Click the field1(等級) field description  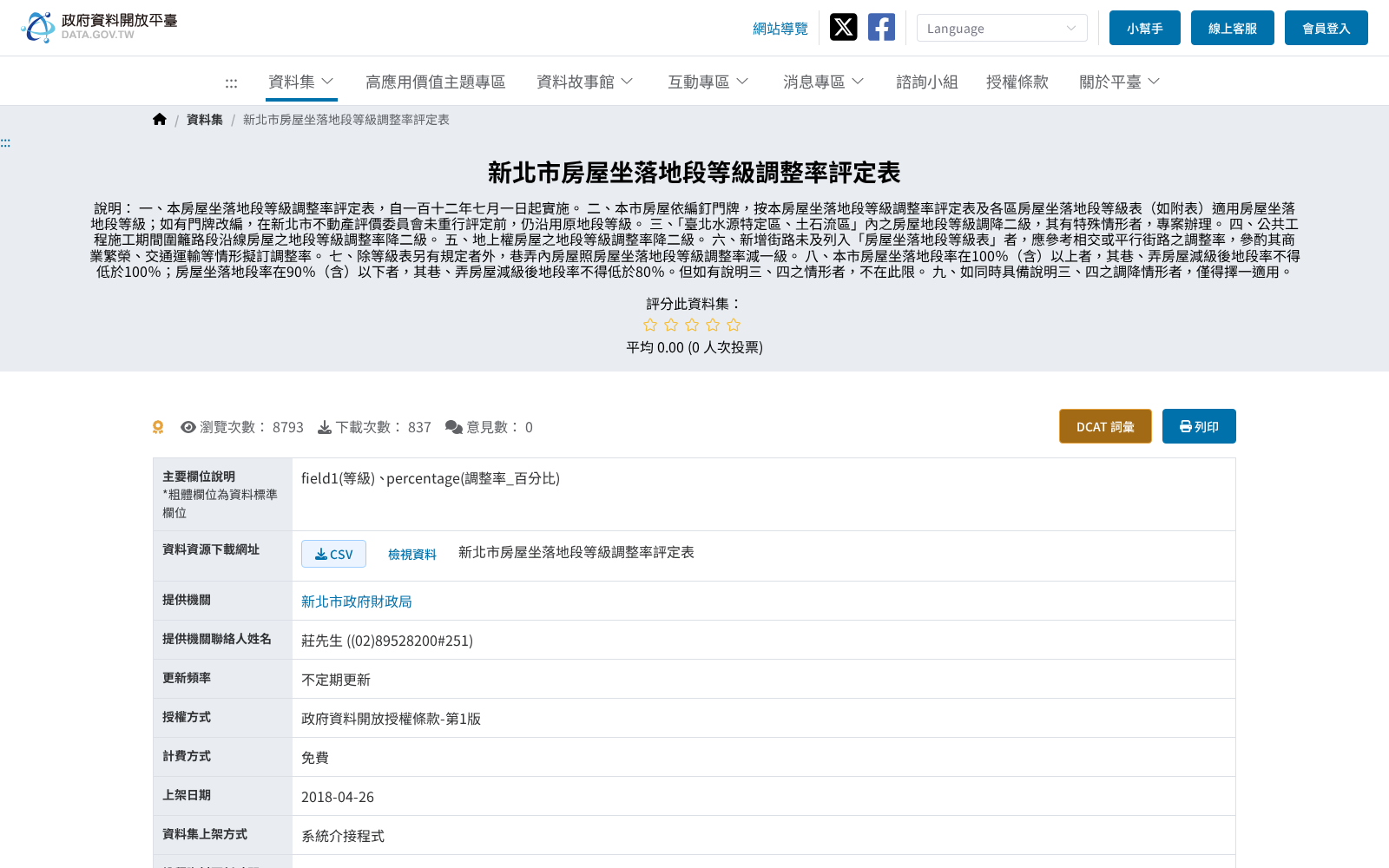pos(431,478)
